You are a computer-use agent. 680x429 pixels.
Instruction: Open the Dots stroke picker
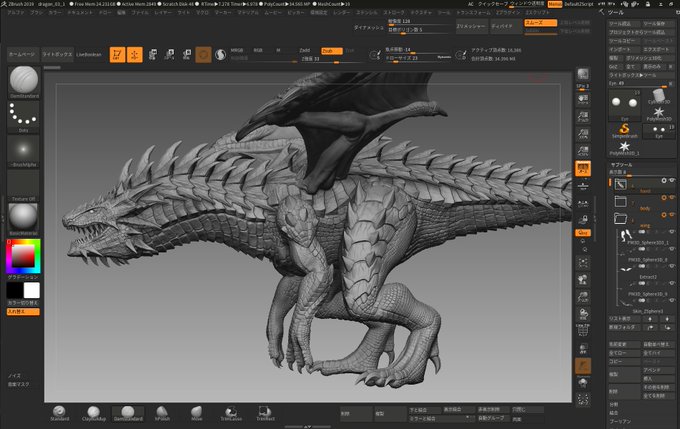pyautogui.click(x=23, y=117)
